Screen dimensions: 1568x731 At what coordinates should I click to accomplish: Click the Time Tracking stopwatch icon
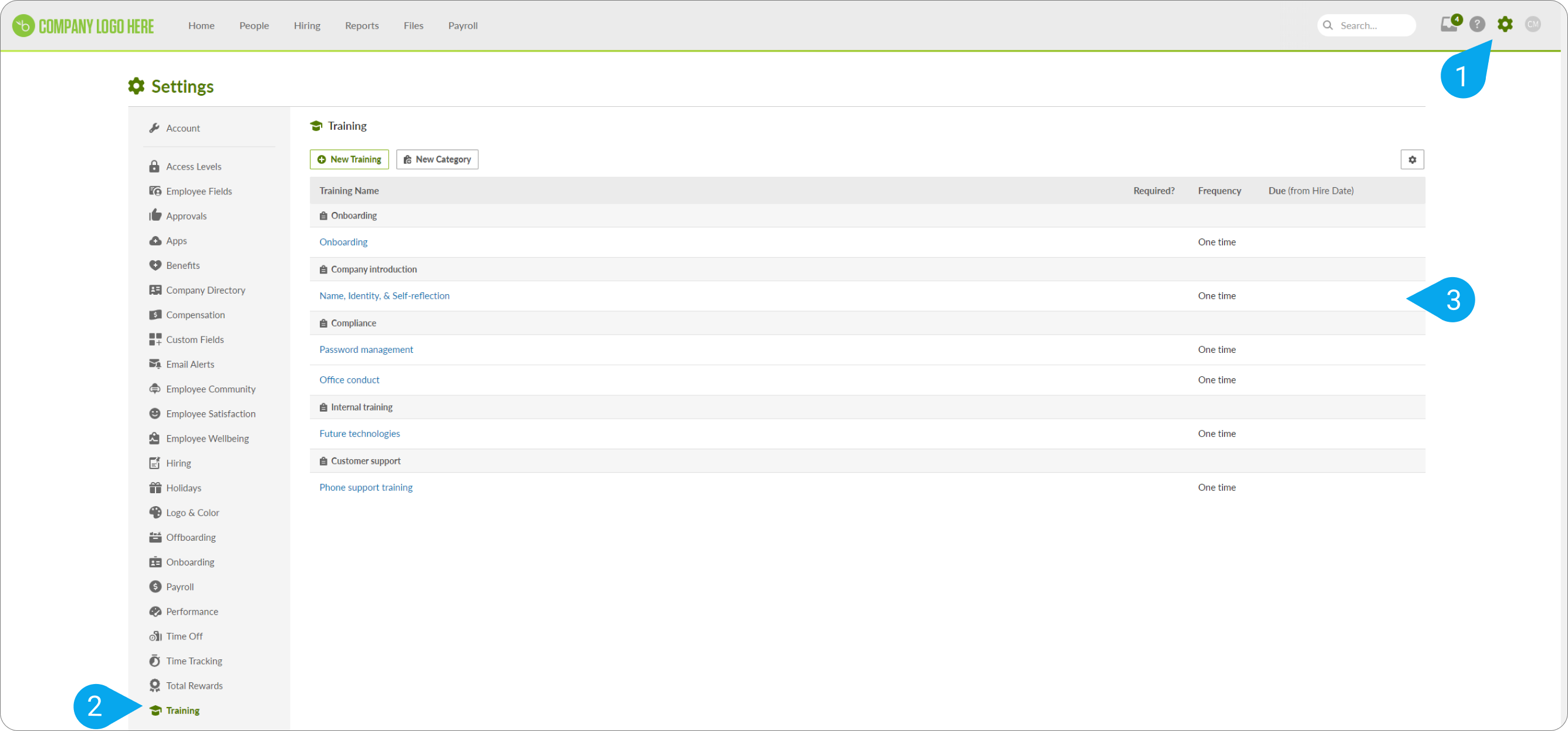point(154,661)
